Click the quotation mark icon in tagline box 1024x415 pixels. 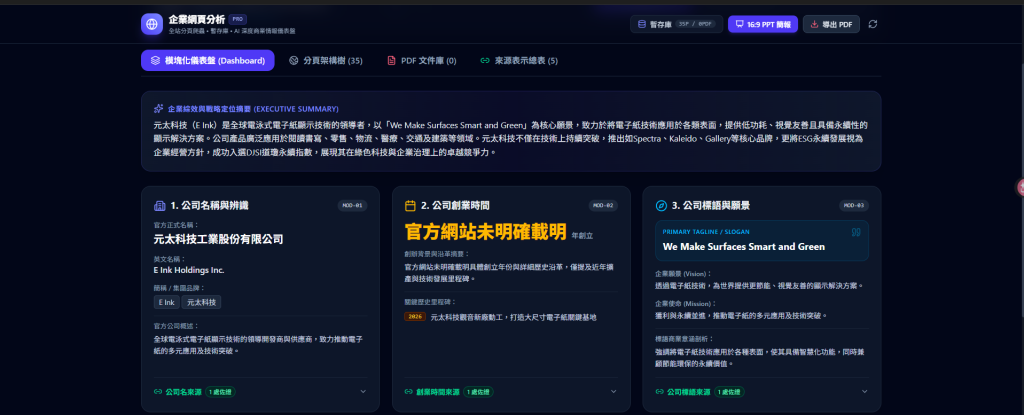click(x=856, y=232)
